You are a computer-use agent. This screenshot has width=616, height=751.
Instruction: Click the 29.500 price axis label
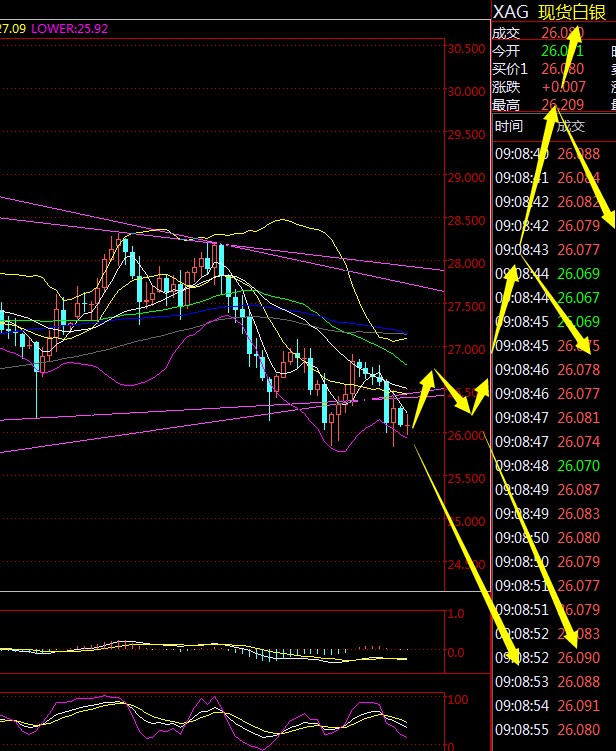[x=466, y=135]
